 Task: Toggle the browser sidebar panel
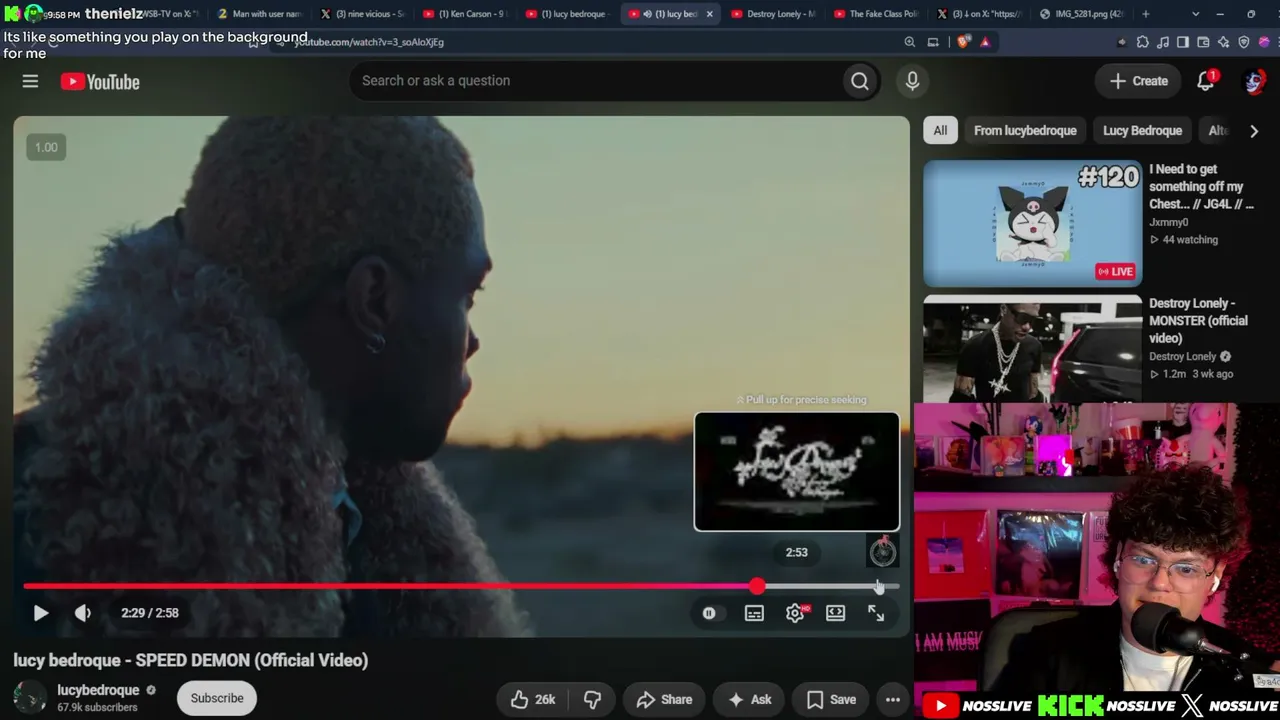point(1183,42)
